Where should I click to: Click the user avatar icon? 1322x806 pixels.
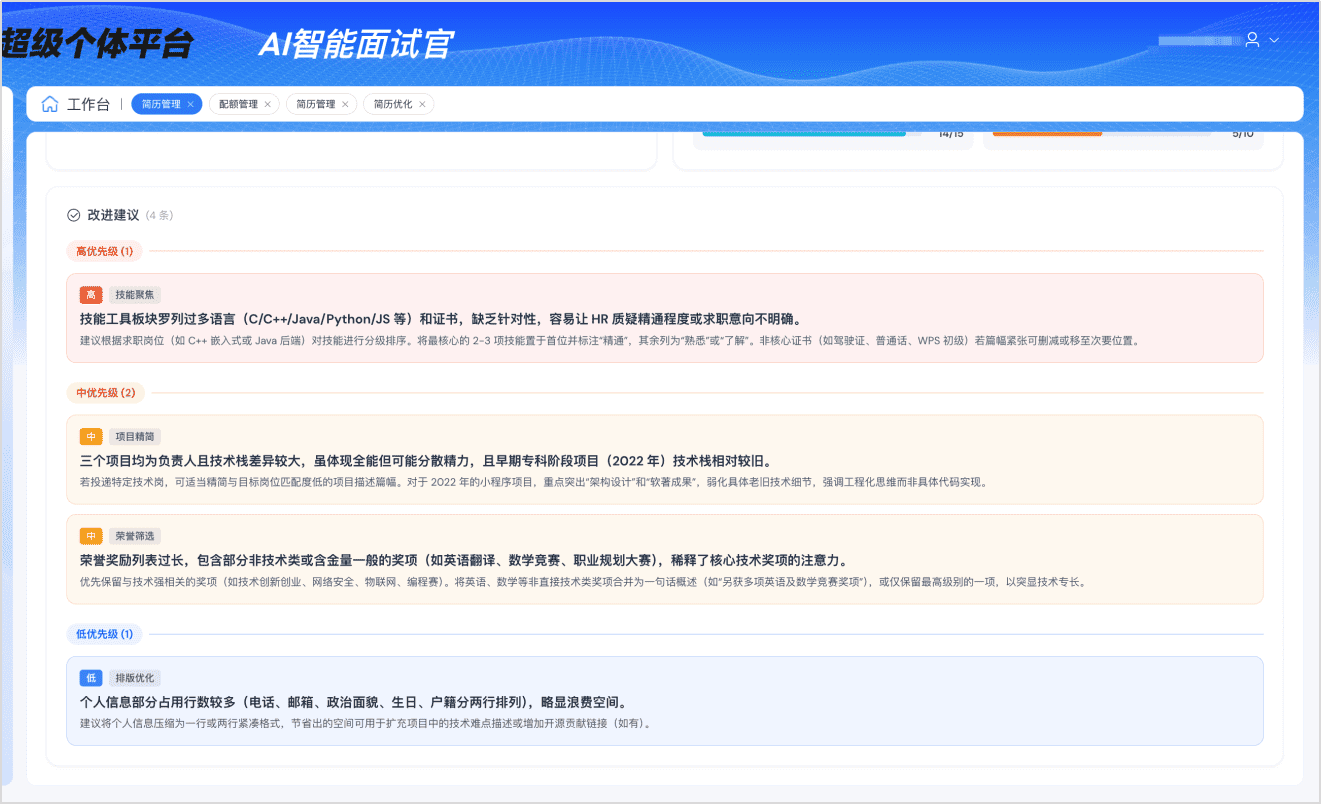point(1252,40)
